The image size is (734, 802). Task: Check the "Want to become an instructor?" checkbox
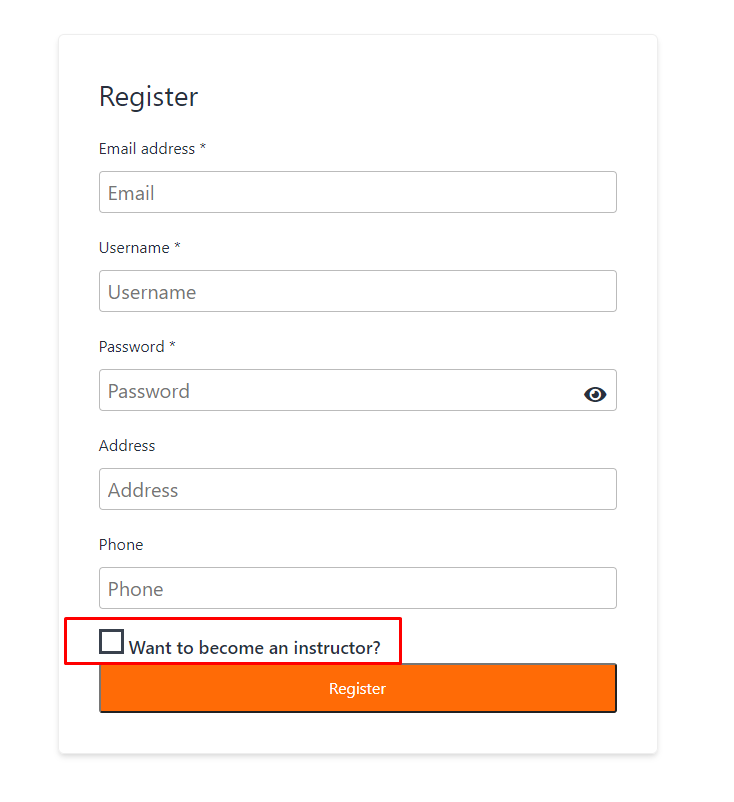click(112, 642)
